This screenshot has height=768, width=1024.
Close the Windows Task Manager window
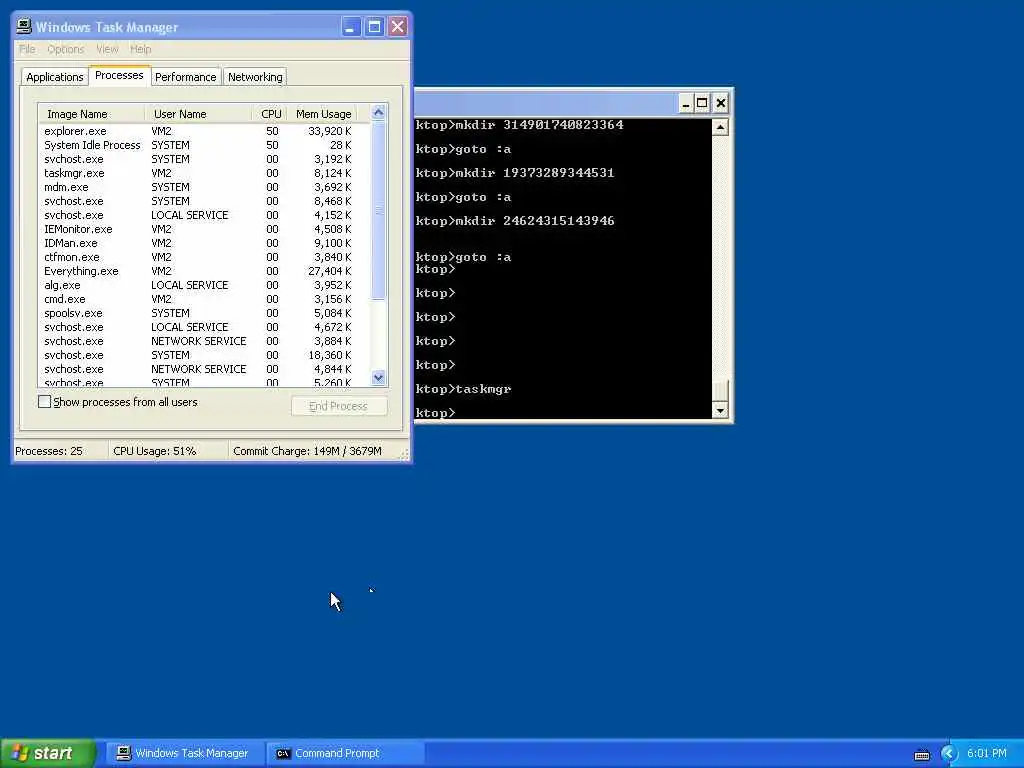tap(398, 27)
